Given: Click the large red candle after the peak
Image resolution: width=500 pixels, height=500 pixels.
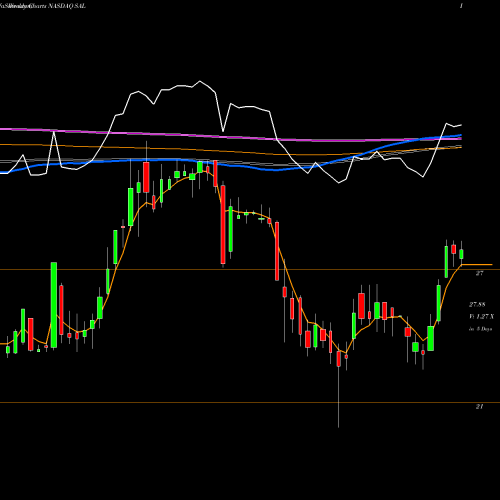Looking at the screenshot, I should [223, 225].
